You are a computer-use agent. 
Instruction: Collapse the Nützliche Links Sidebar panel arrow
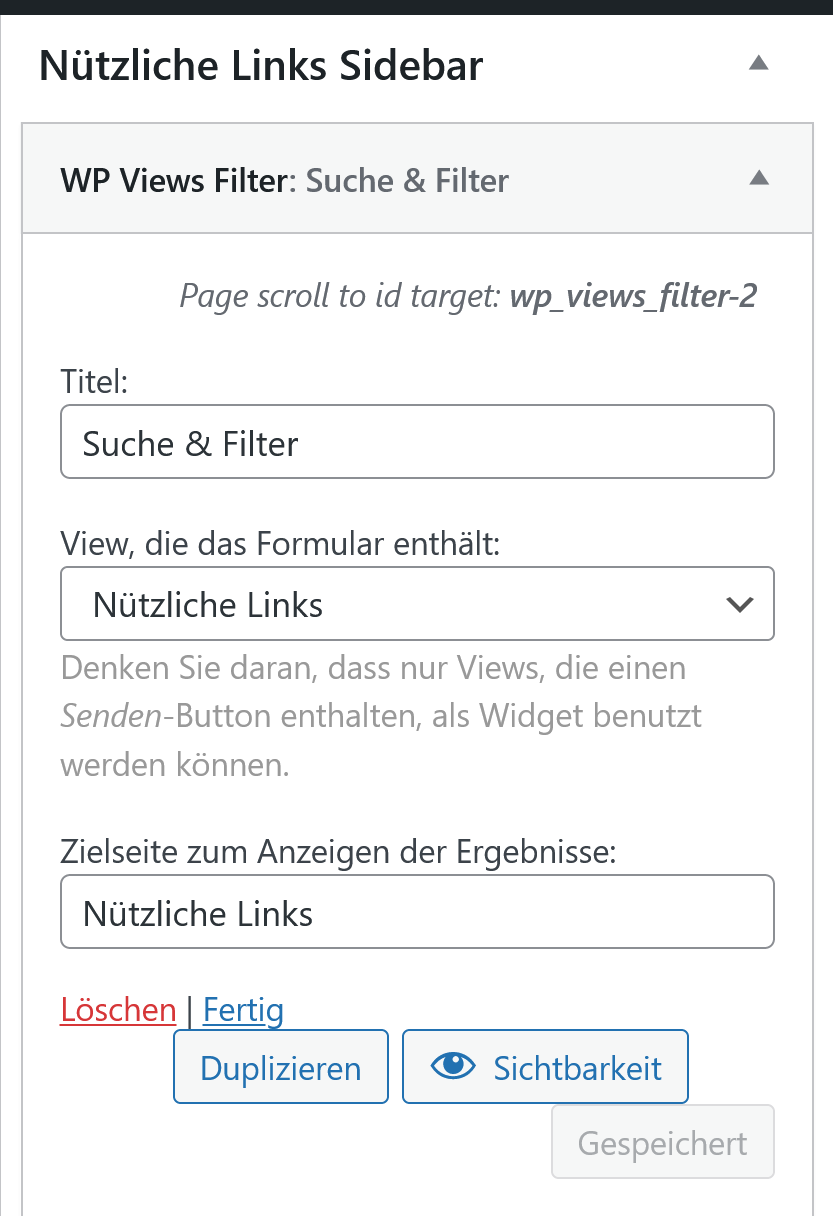(x=759, y=63)
